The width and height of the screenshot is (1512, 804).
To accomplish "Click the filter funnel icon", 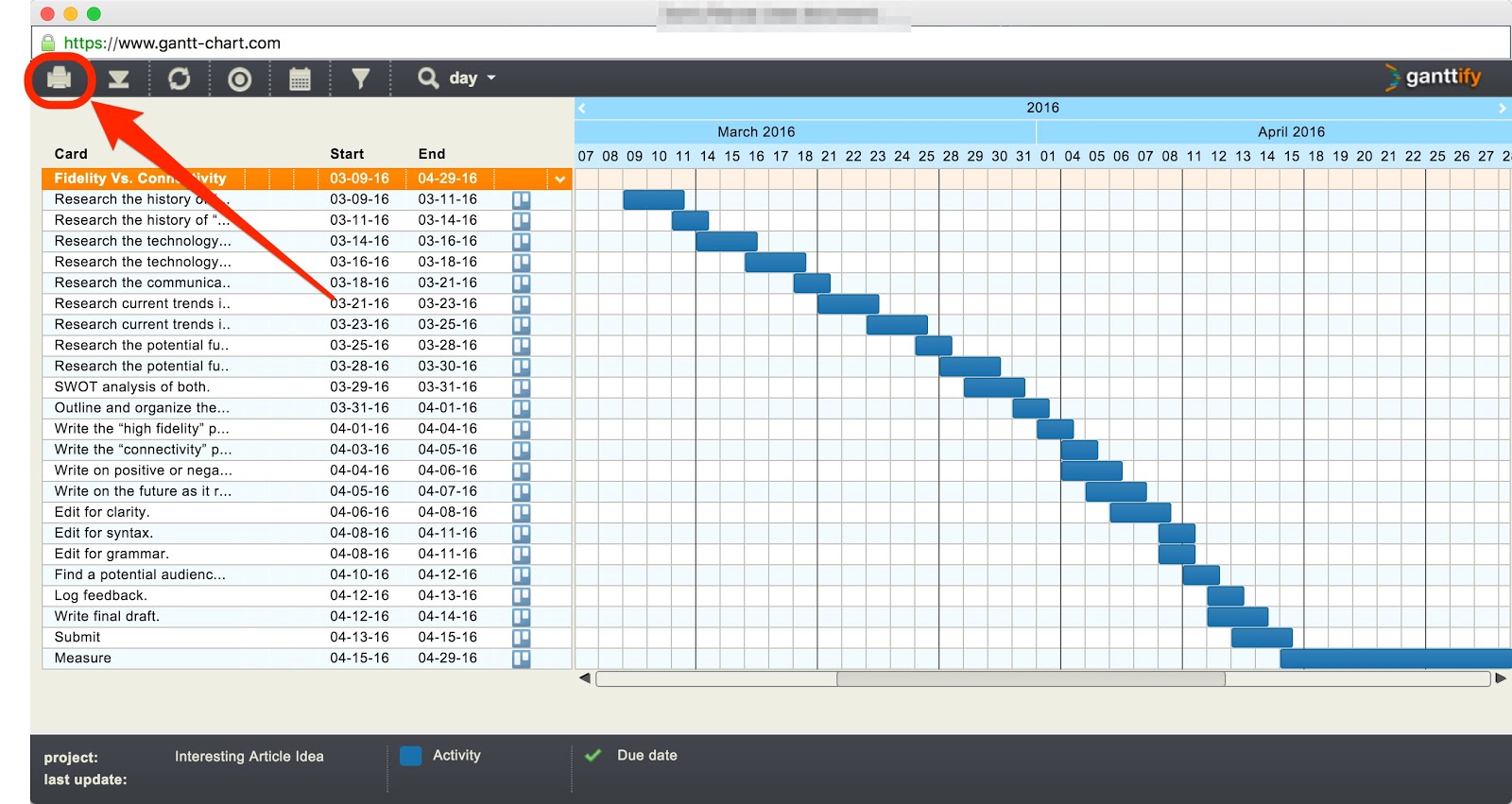I will tap(360, 78).
